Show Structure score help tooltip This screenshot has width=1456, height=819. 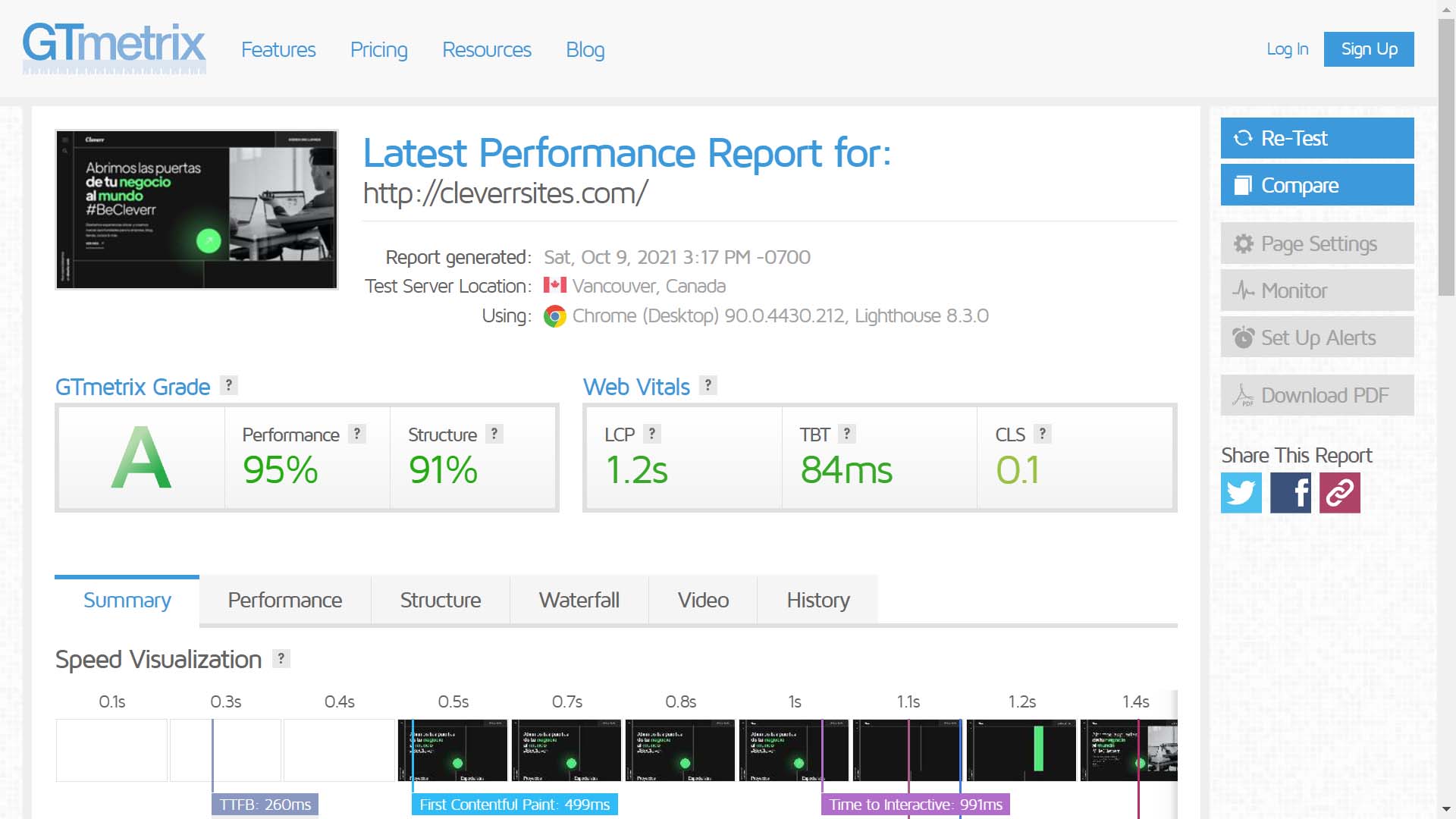[494, 434]
